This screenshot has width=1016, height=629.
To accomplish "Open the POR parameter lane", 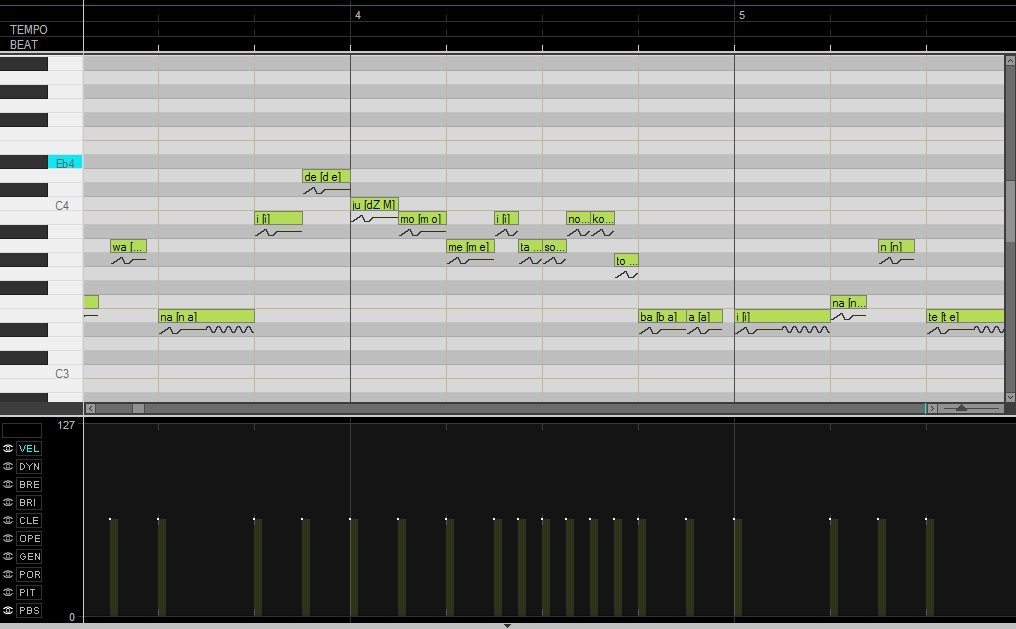I will coord(29,575).
